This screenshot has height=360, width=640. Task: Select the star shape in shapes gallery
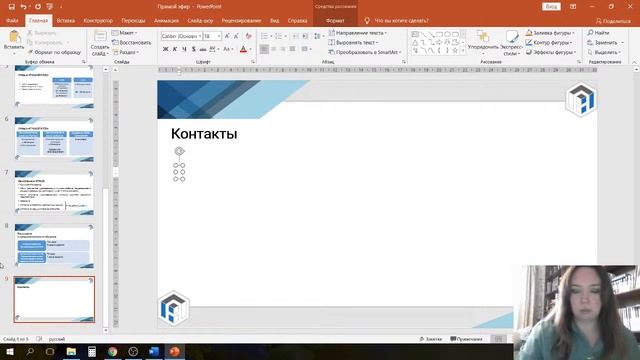tap(455, 50)
